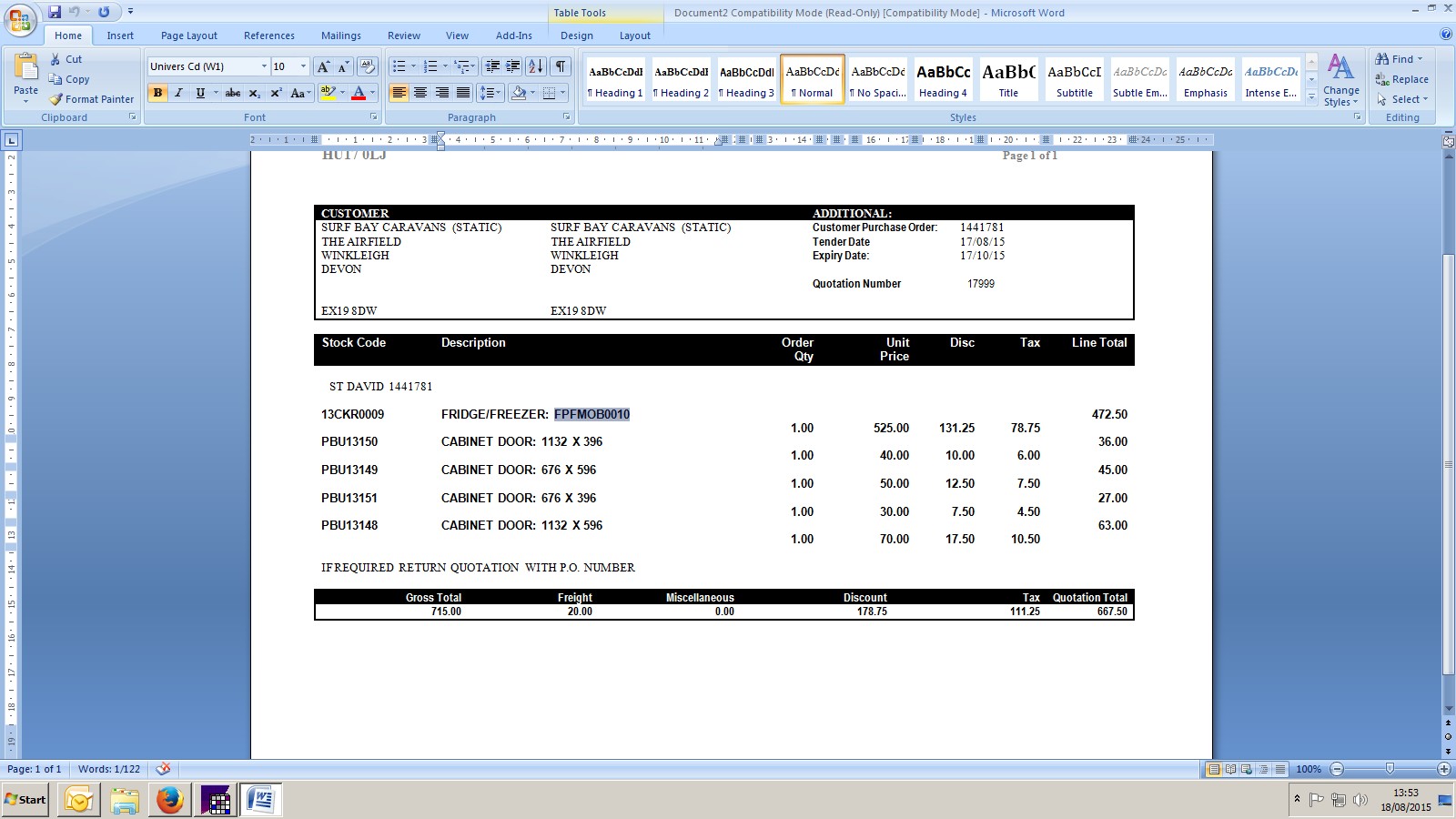Click the Center alignment icon
The image size is (1456, 819).
pyautogui.click(x=420, y=93)
